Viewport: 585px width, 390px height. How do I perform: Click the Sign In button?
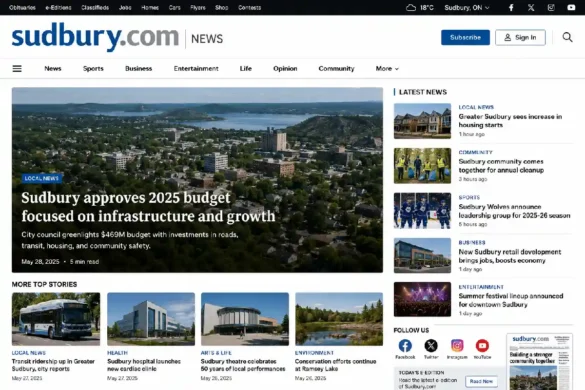point(520,37)
